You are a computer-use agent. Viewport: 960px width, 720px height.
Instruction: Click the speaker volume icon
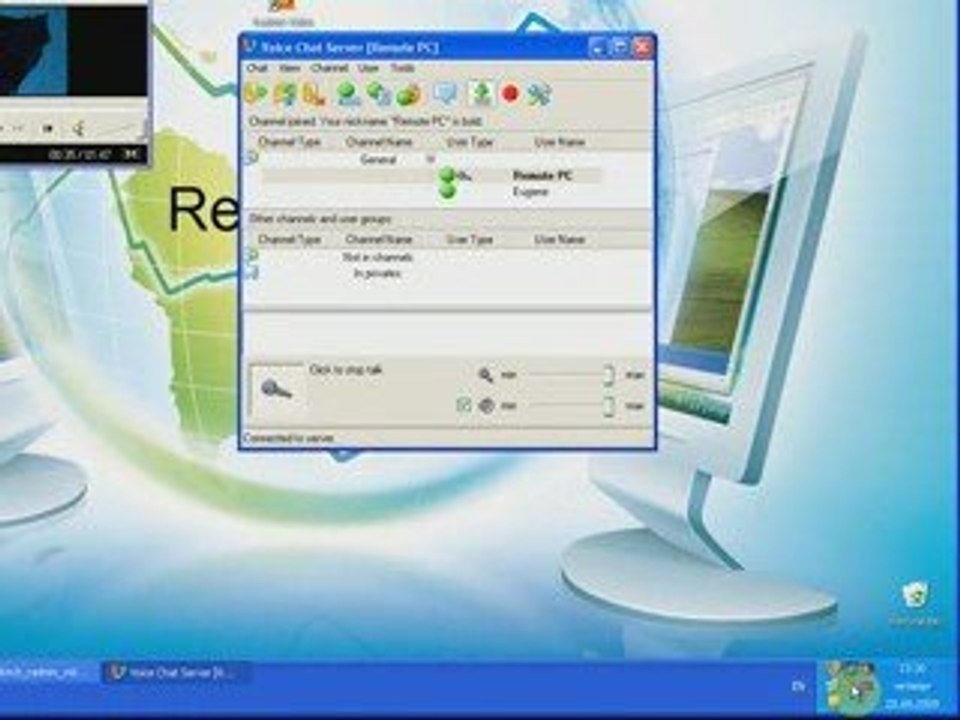[x=486, y=405]
